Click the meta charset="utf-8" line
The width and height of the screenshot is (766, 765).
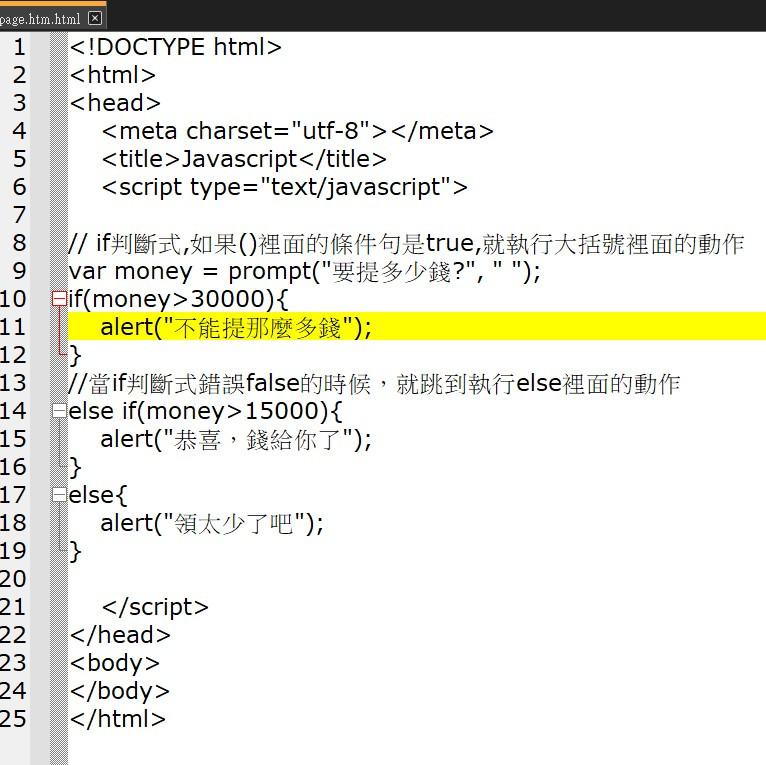click(x=298, y=131)
